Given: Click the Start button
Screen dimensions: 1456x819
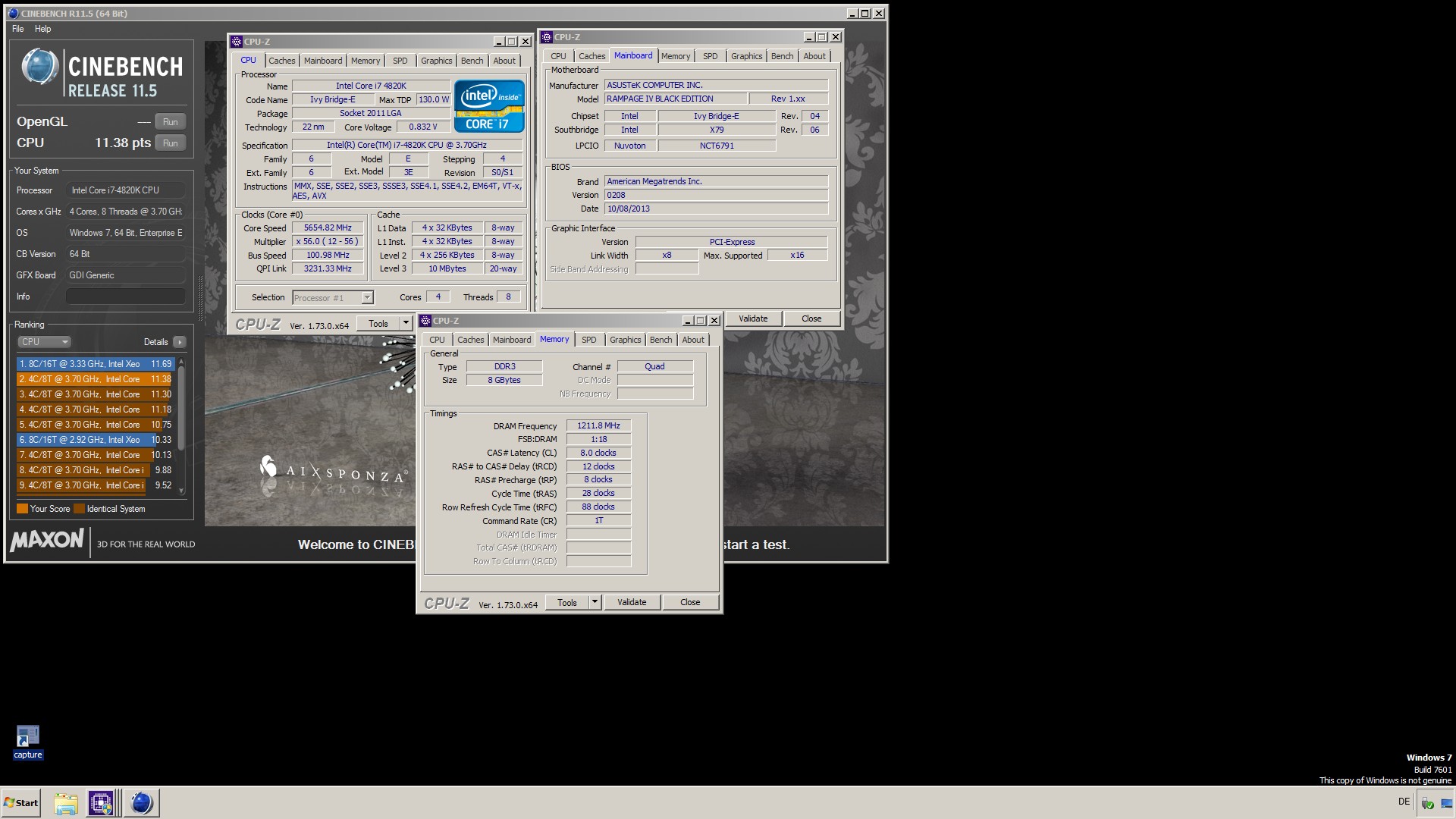Looking at the screenshot, I should pos(20,803).
